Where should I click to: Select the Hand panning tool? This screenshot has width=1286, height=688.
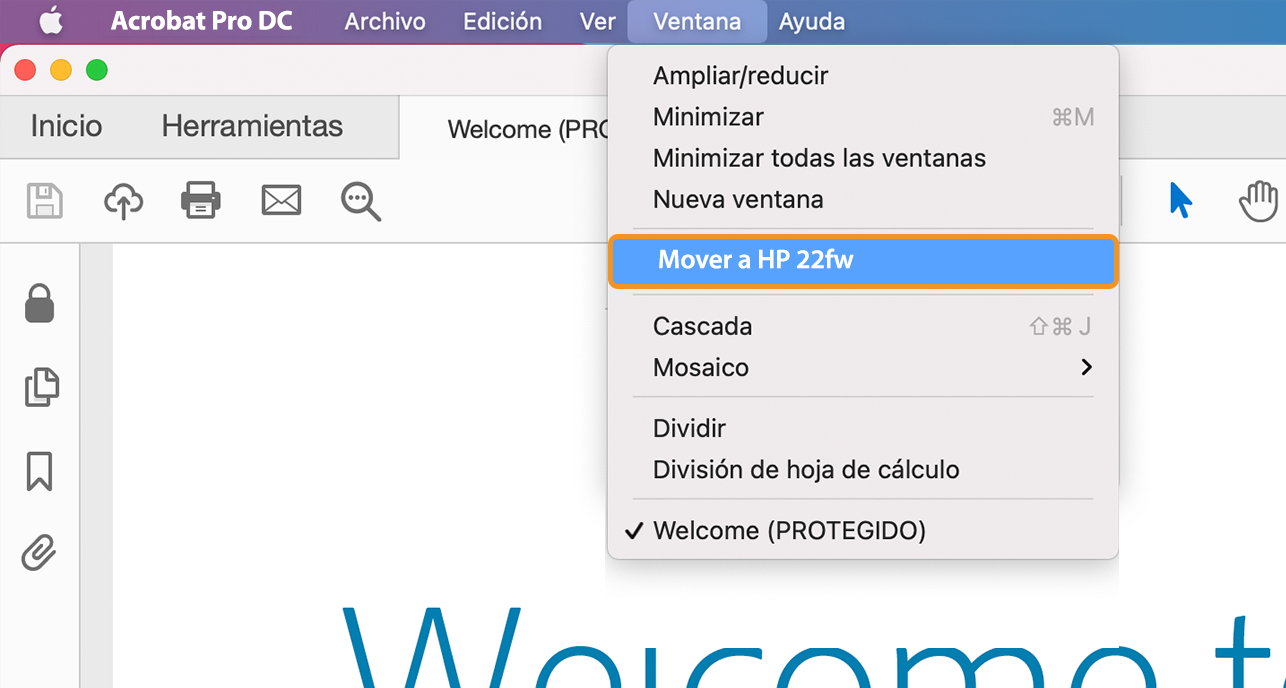pyautogui.click(x=1258, y=201)
